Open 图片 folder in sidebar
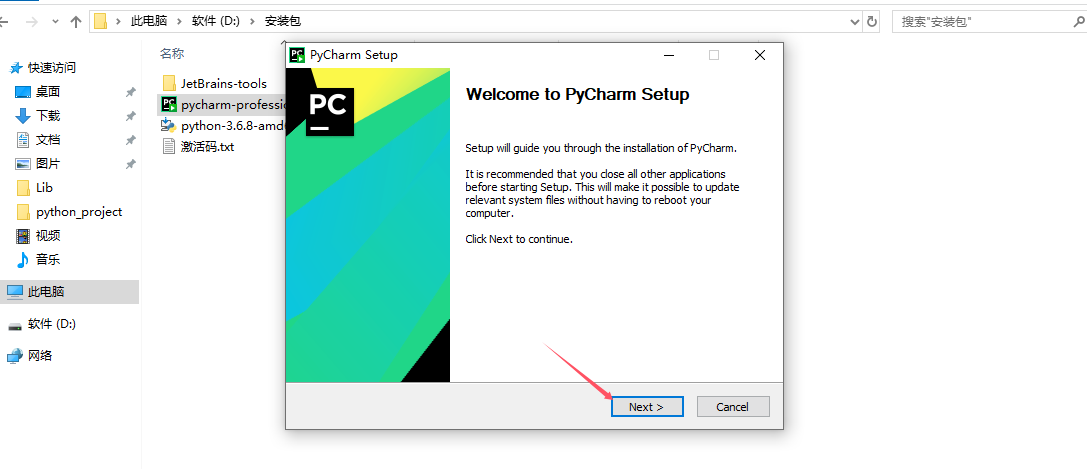 pos(48,164)
